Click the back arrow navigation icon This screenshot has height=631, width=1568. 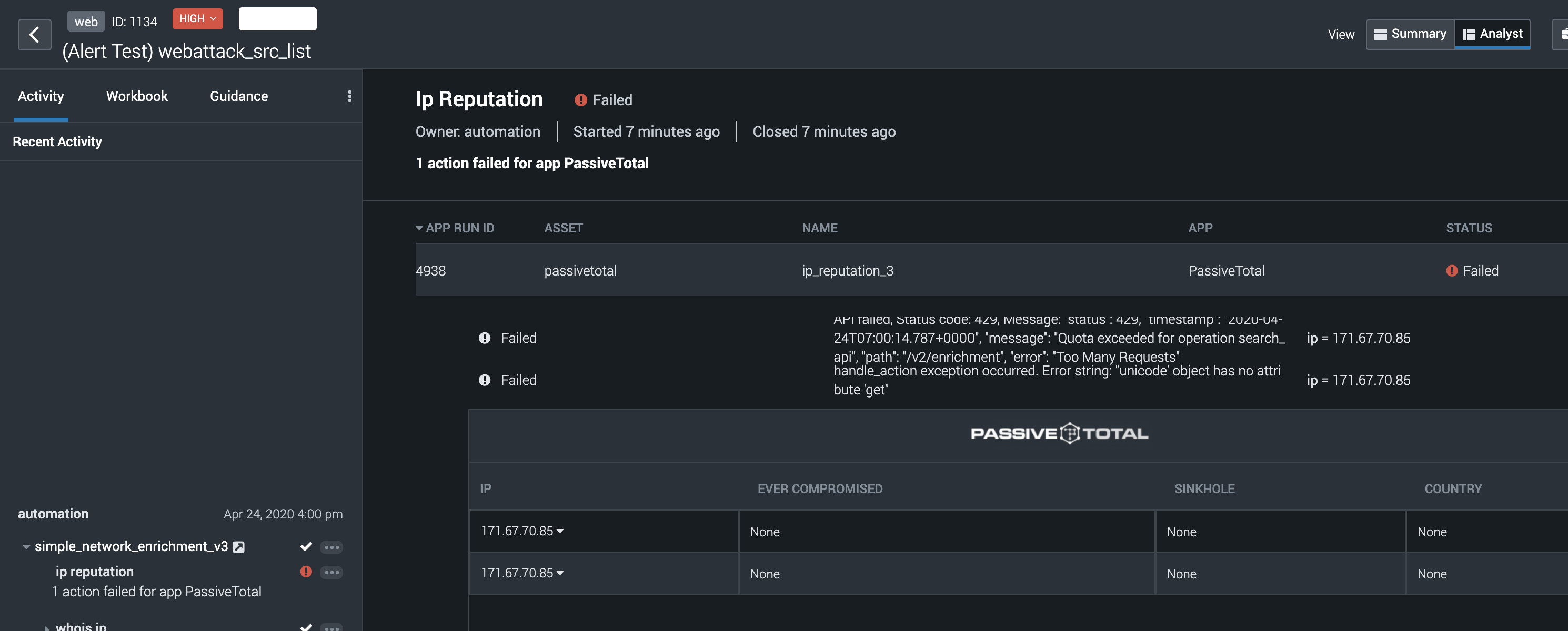tap(35, 33)
